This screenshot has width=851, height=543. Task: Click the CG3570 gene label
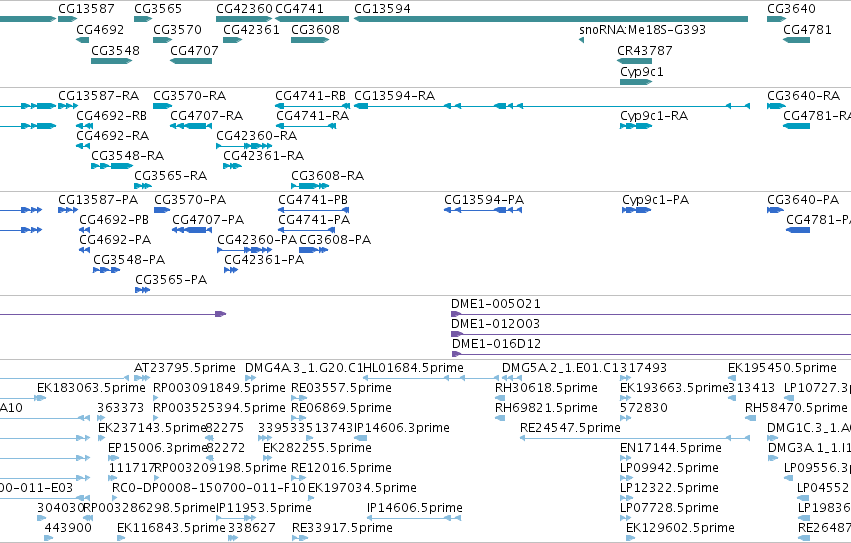177,29
